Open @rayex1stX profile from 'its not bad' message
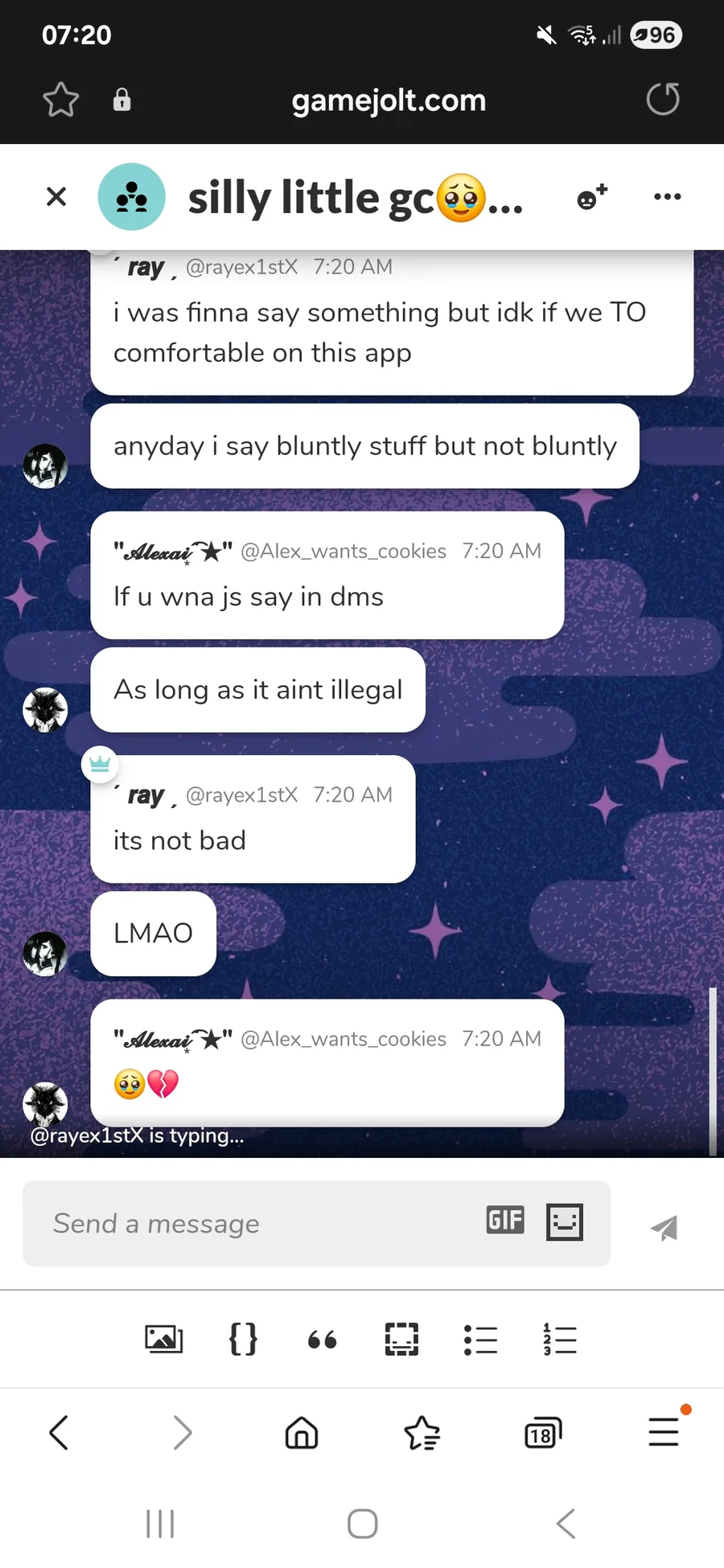The width and height of the screenshot is (724, 1568). (241, 794)
